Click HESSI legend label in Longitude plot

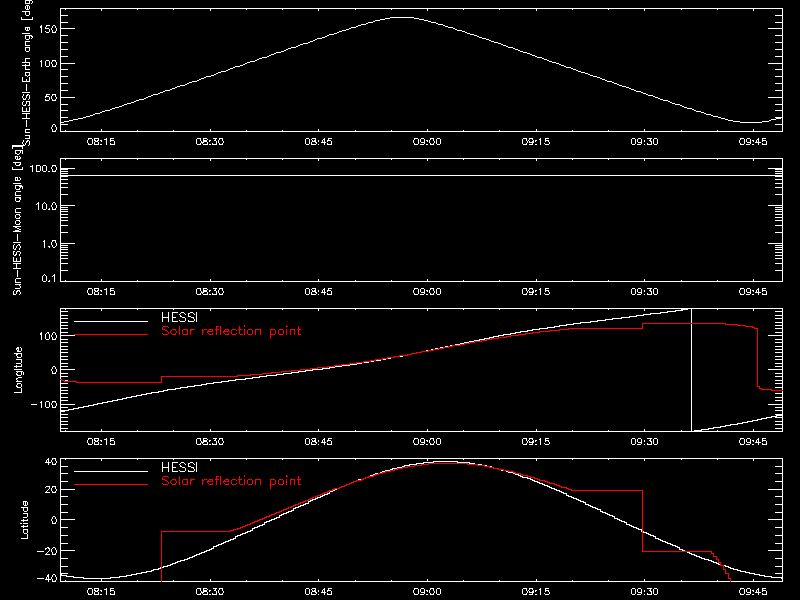click(179, 317)
